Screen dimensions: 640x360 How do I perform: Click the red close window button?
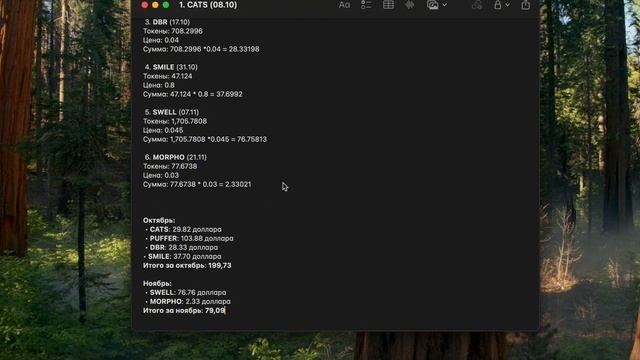click(x=144, y=5)
